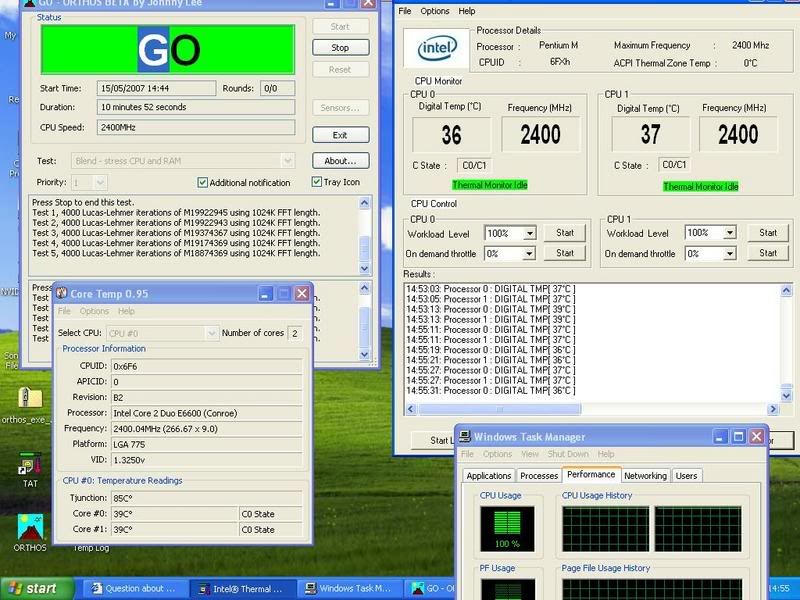Click the Processor field Intel Core 2 Duo E6600
Screen dimensions: 800x600
coord(206,413)
